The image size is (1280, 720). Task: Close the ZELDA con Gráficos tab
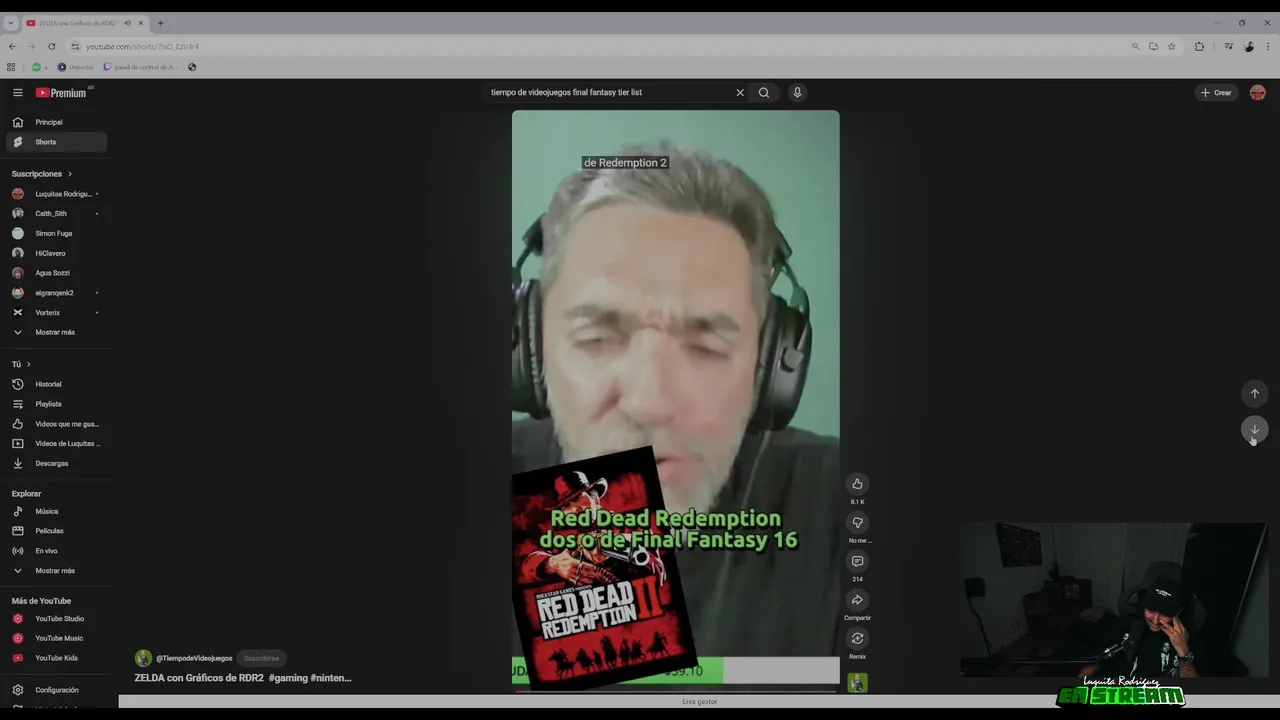point(141,23)
